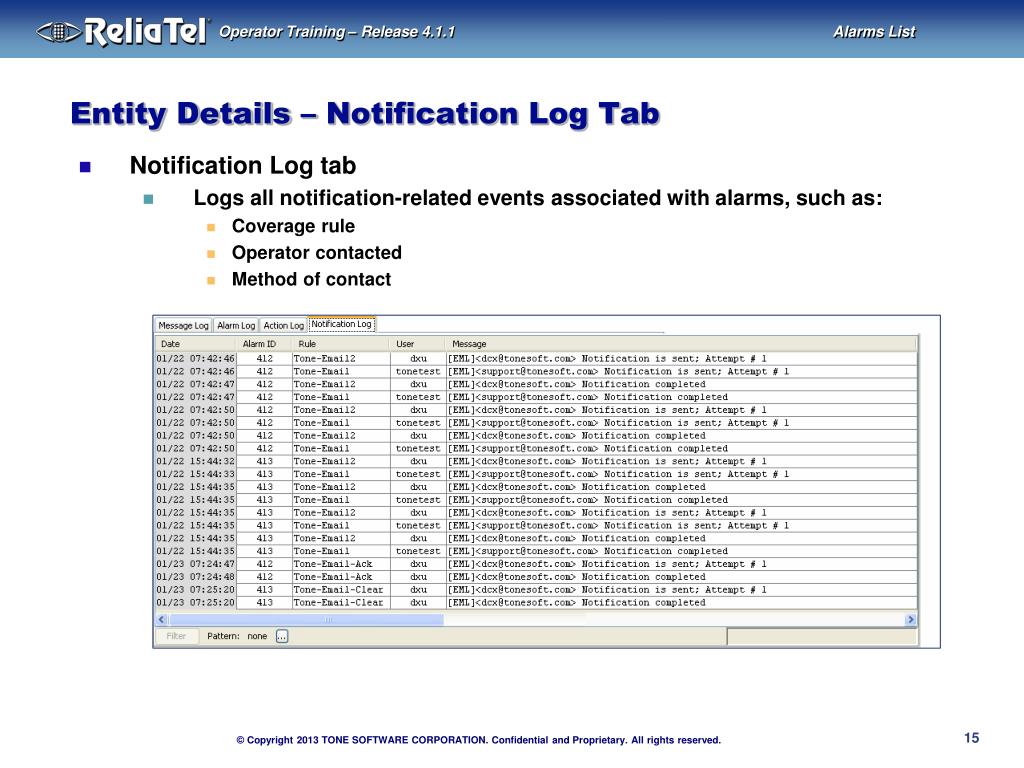Click 'Alarms List' text in header banner

click(874, 31)
